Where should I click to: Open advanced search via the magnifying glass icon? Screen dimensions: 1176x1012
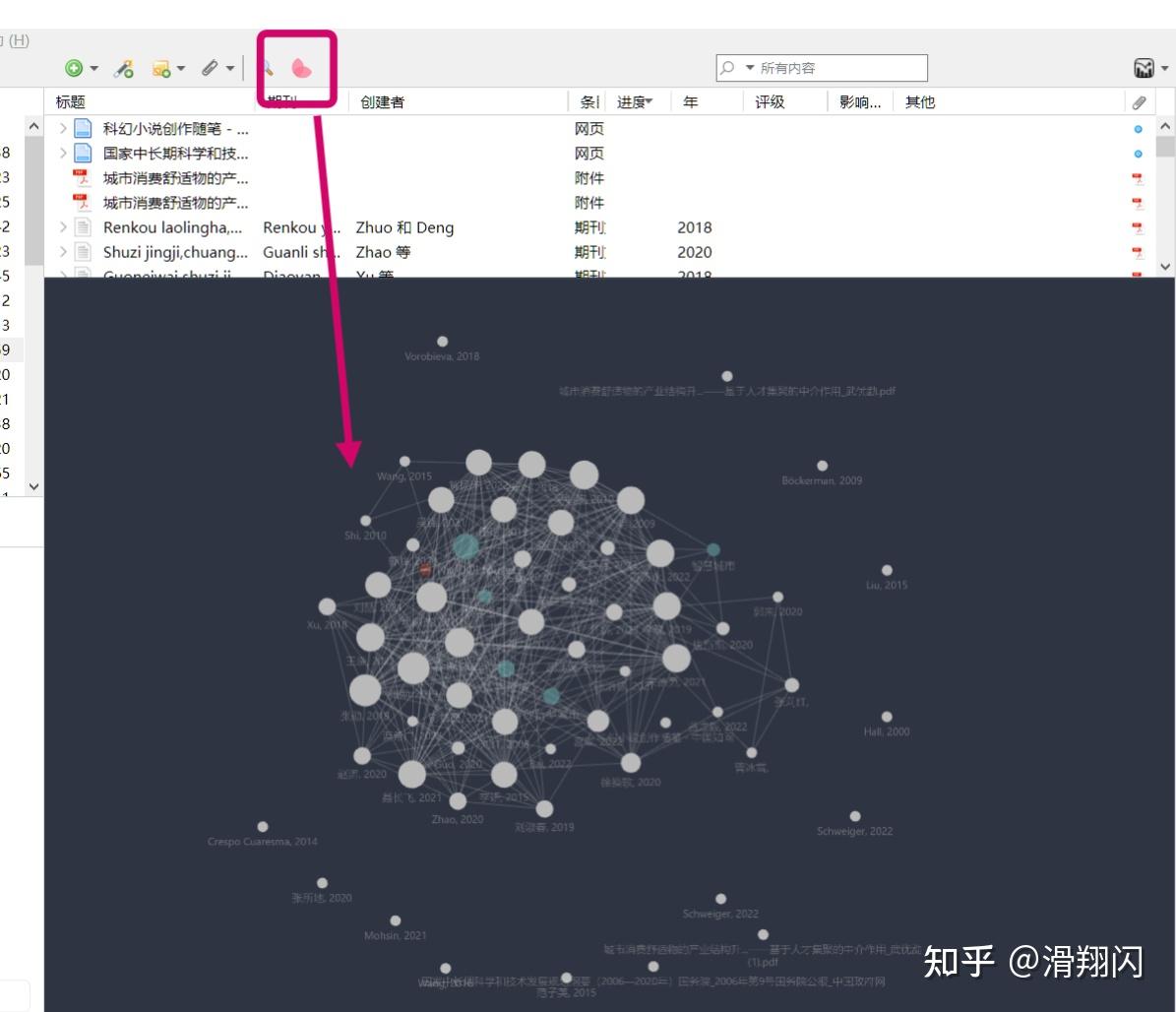click(x=268, y=69)
